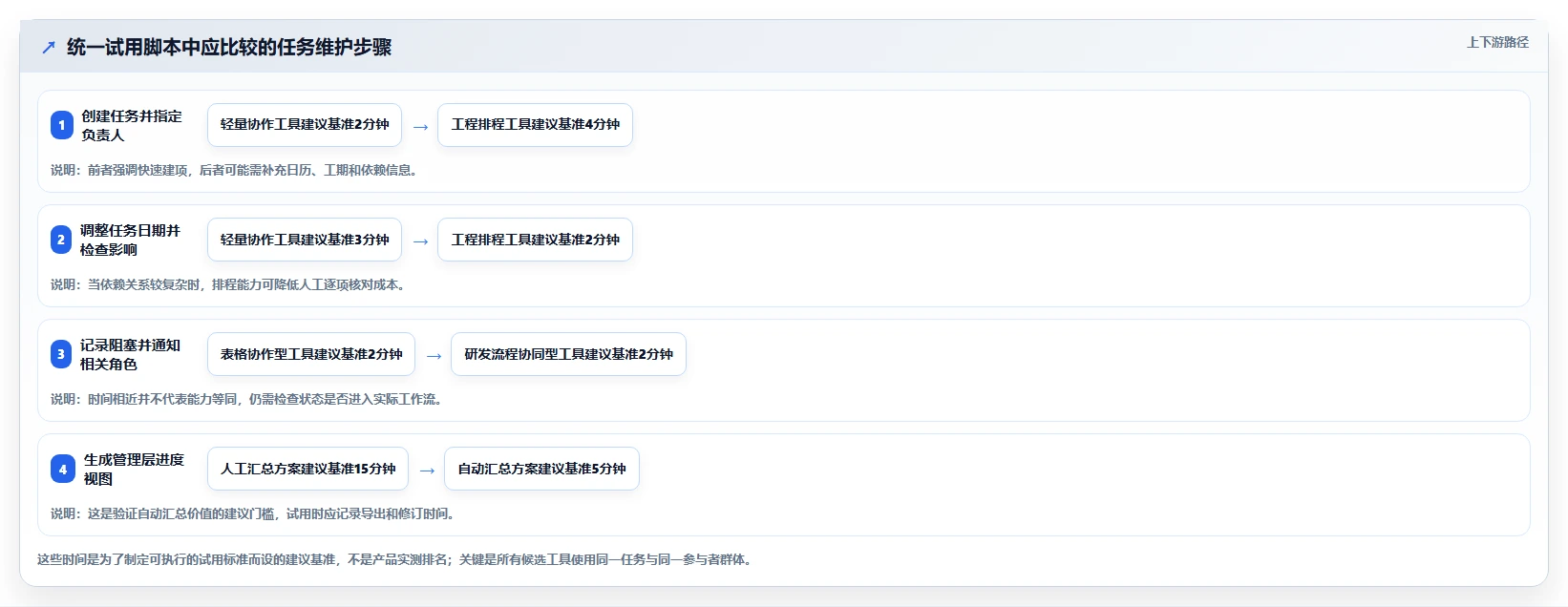This screenshot has width=1568, height=607.
Task: Select the 轻量协作工具建议基准2分钟 chip
Action: point(305,125)
